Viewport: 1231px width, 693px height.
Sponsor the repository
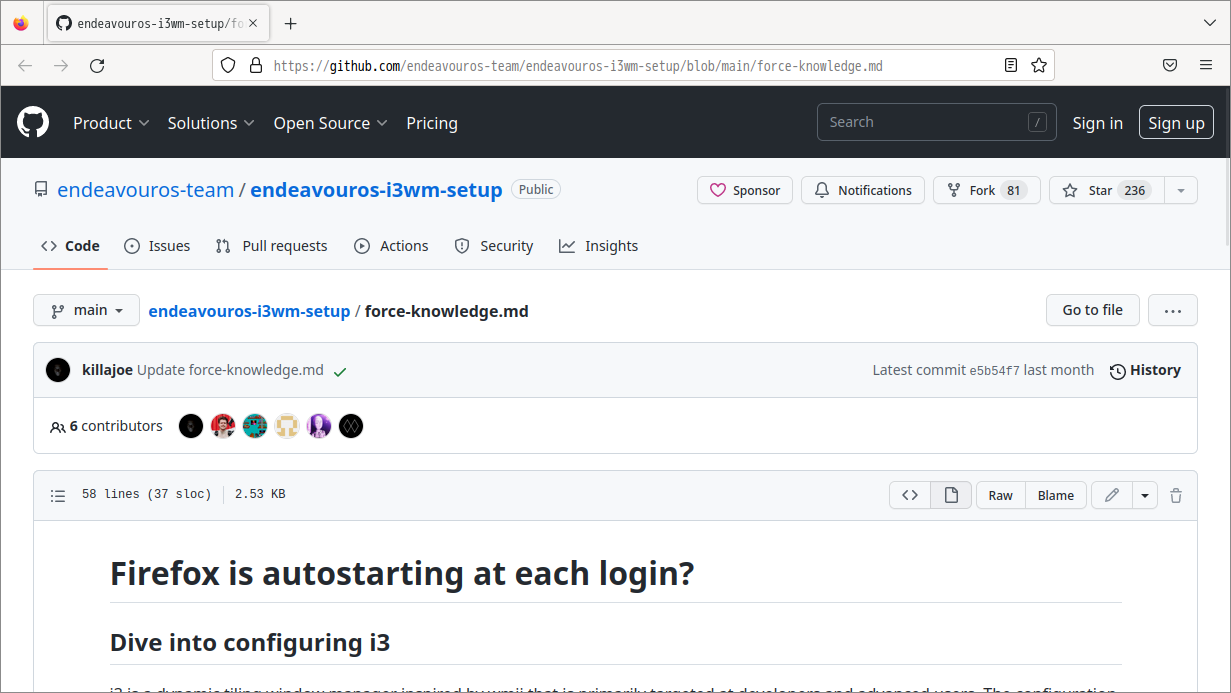point(745,190)
